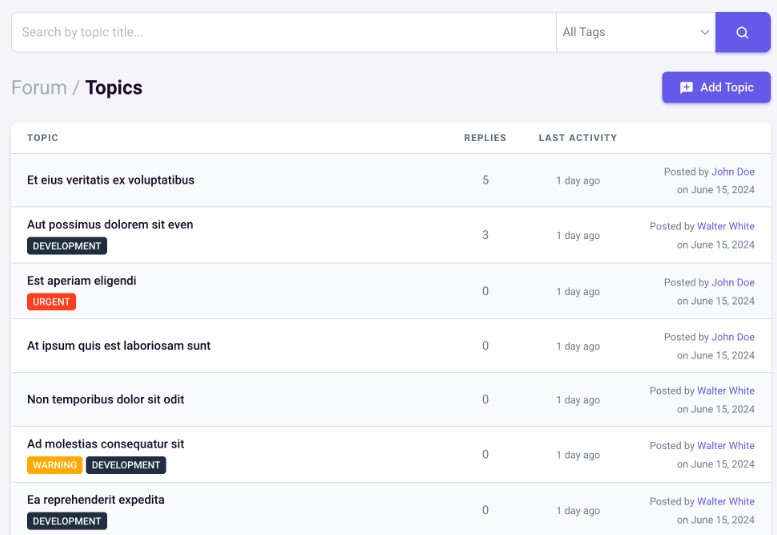Open topic Est aperiam eligendi
The height and width of the screenshot is (535, 777).
coord(81,281)
